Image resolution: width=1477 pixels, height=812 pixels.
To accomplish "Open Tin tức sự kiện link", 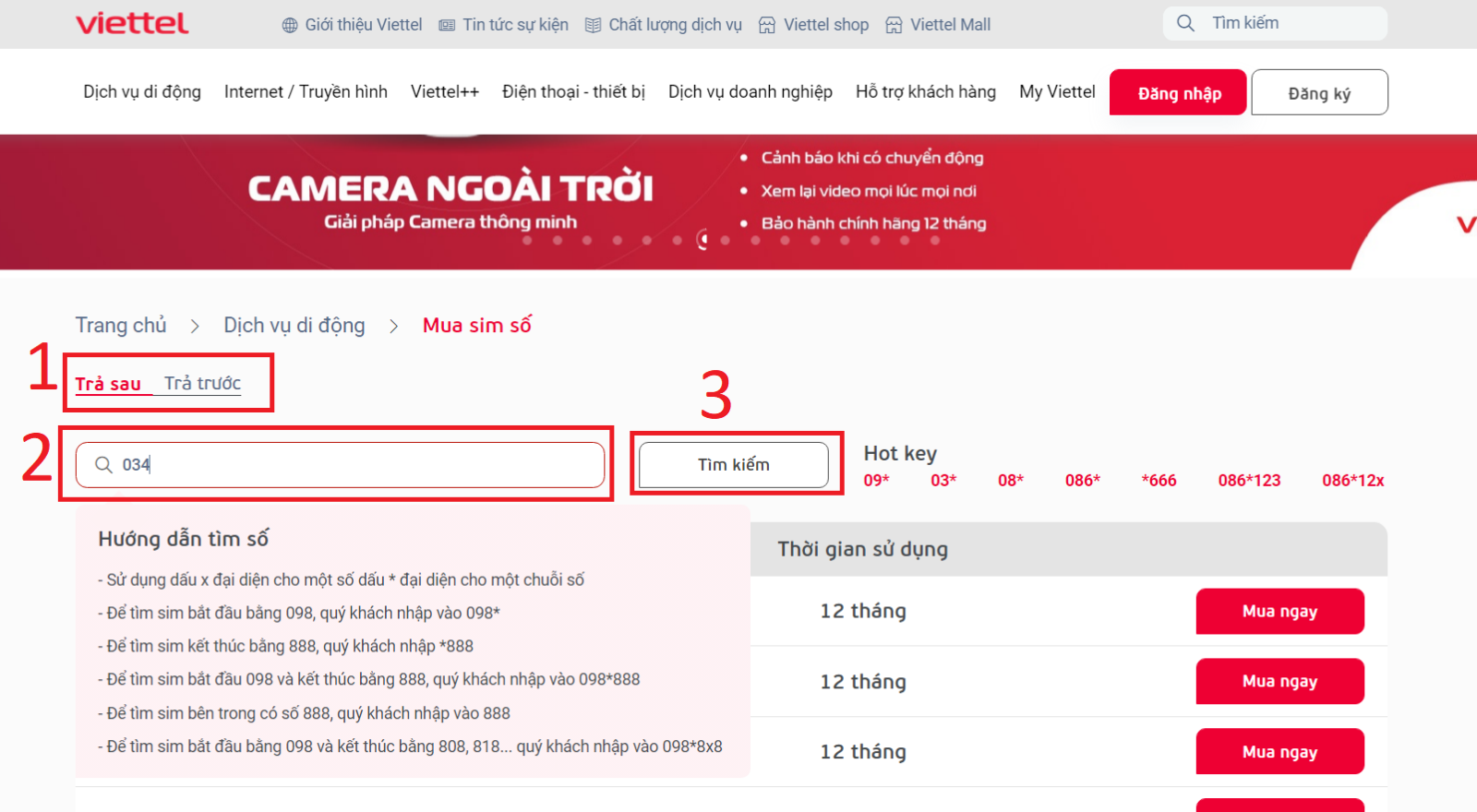I will click(515, 25).
